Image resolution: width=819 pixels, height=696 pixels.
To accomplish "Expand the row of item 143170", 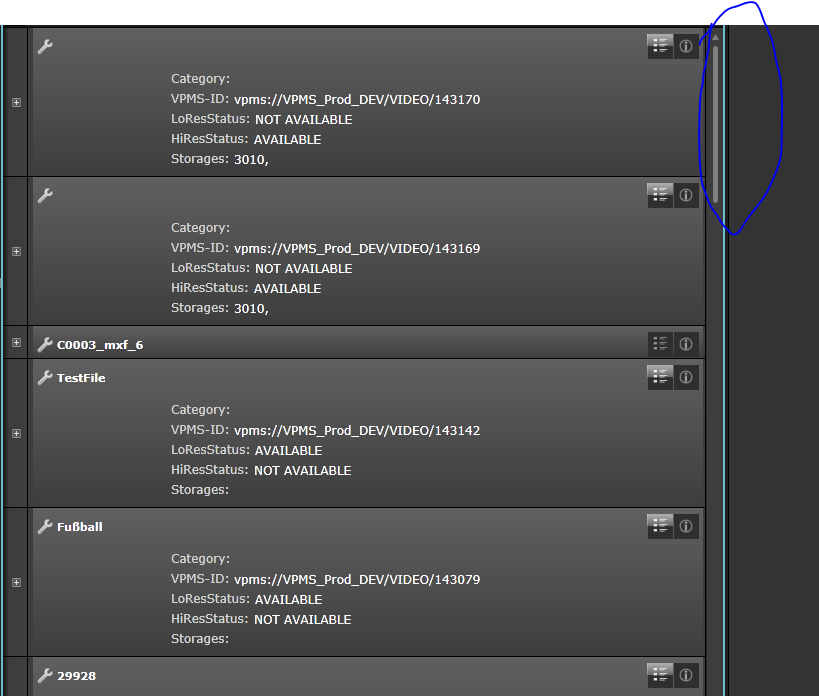I will [16, 102].
